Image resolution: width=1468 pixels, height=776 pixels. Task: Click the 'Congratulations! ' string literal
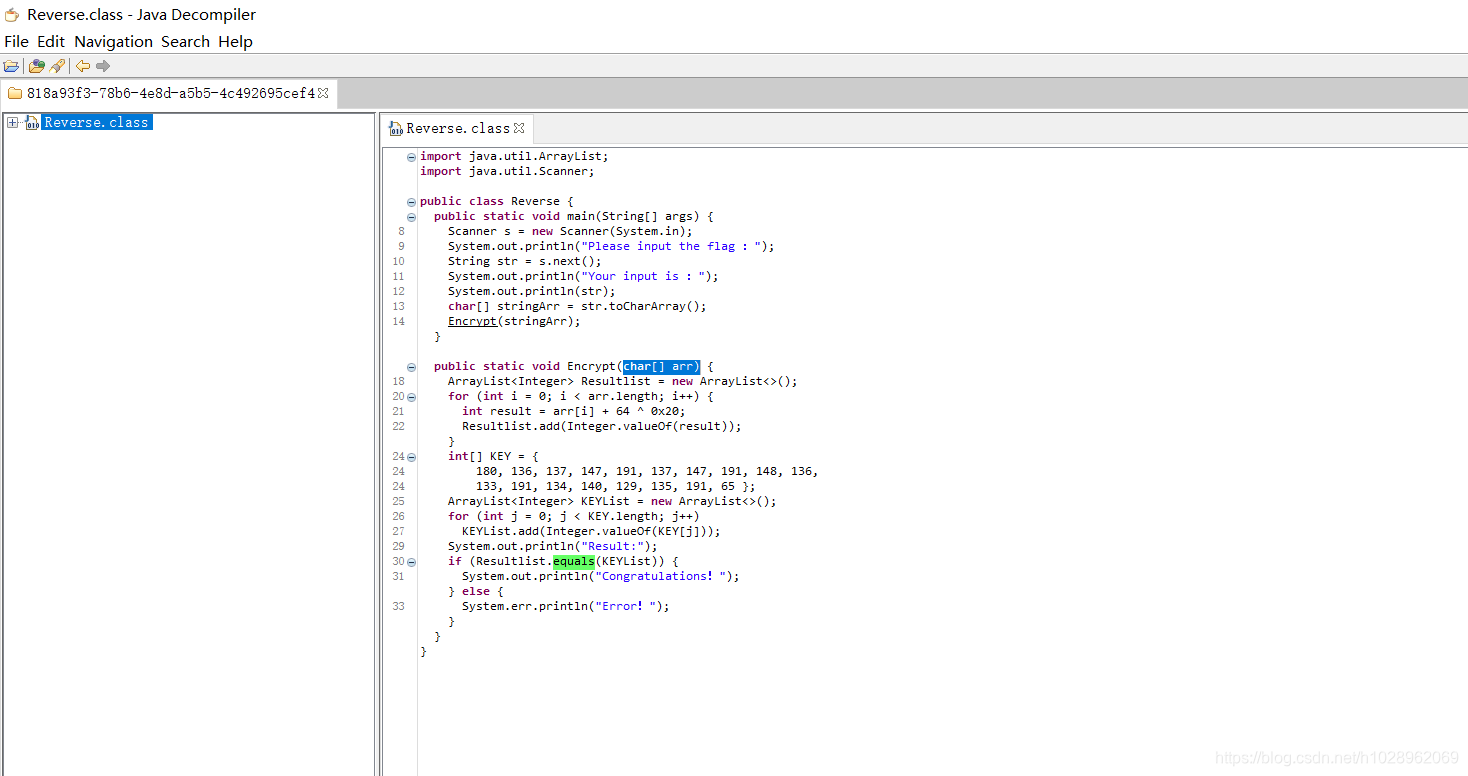click(661, 576)
